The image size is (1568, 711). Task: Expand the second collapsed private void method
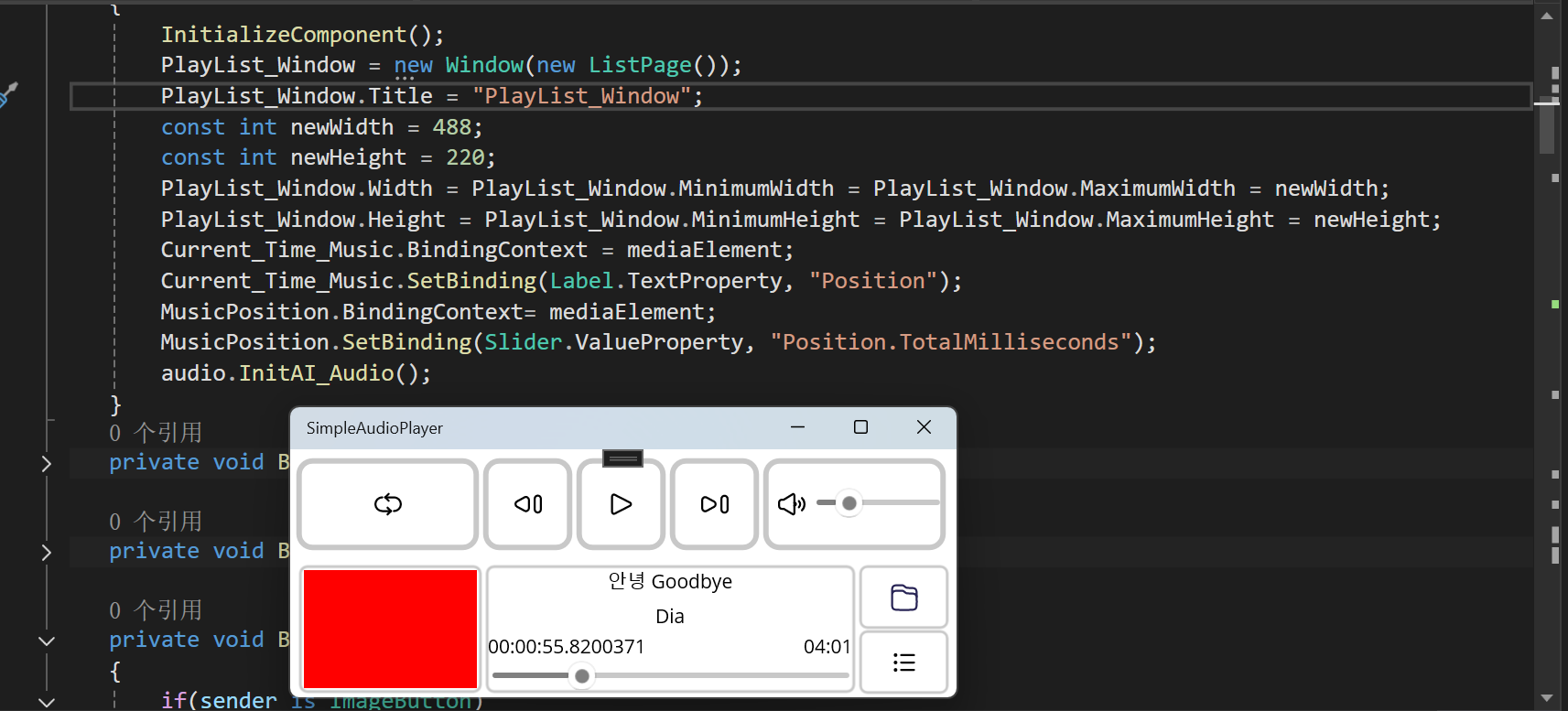(46, 552)
